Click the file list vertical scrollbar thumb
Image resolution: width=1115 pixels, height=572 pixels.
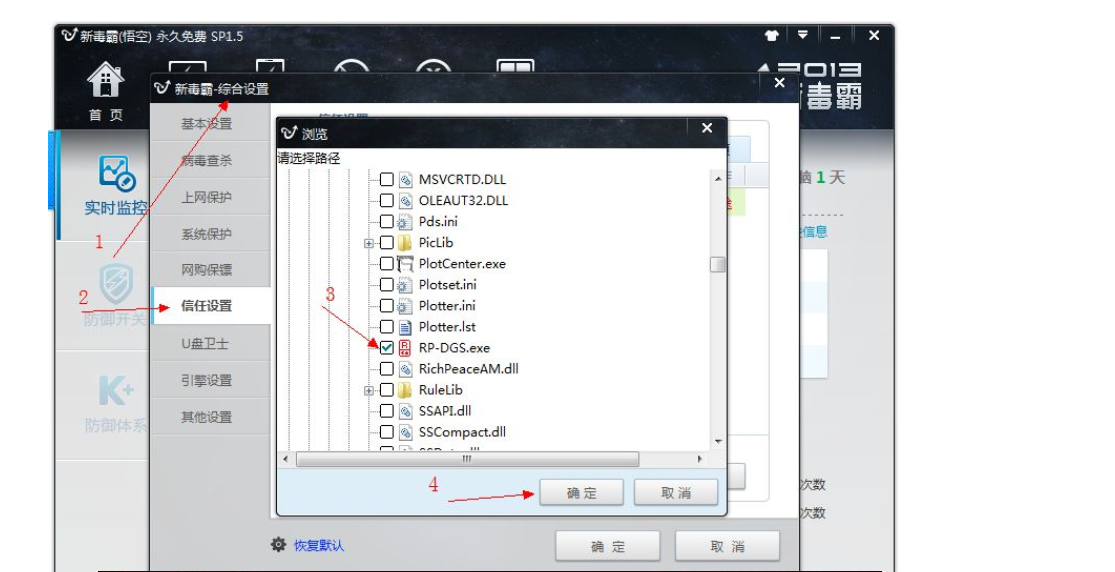(717, 265)
